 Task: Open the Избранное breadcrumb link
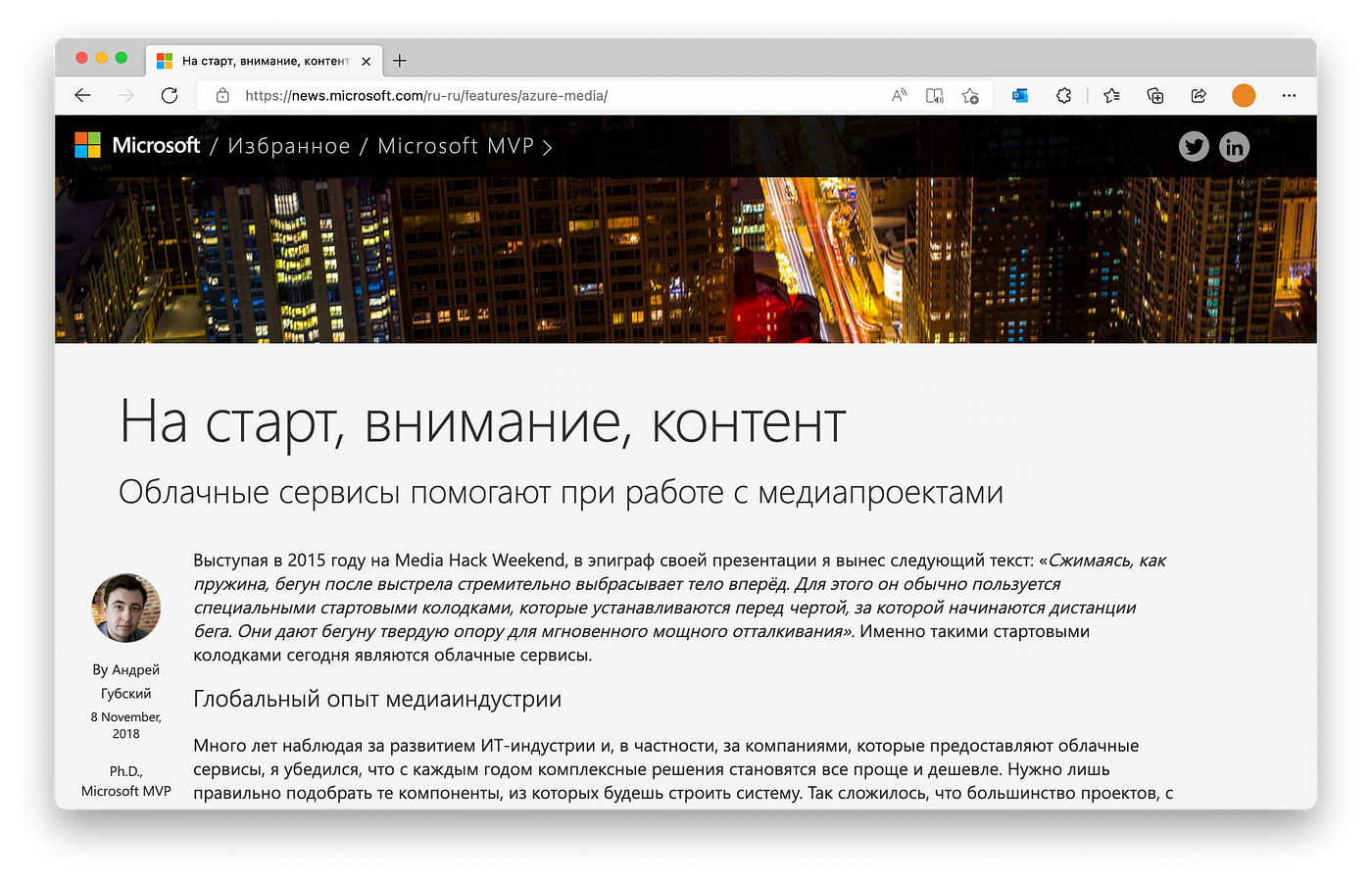tap(289, 146)
